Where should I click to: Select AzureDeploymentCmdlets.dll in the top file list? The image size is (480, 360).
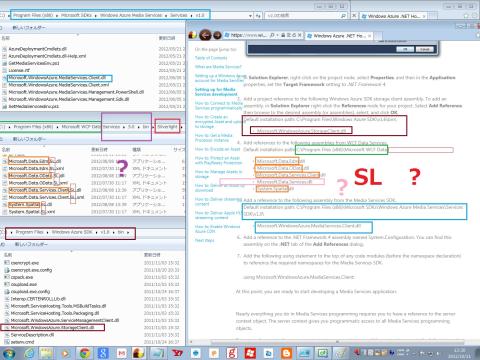coord(37,49)
